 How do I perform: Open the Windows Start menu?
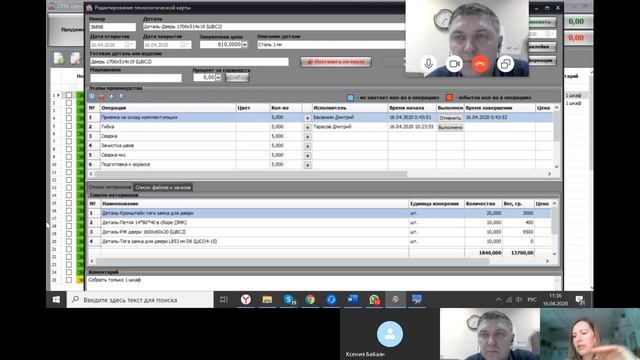[56, 300]
